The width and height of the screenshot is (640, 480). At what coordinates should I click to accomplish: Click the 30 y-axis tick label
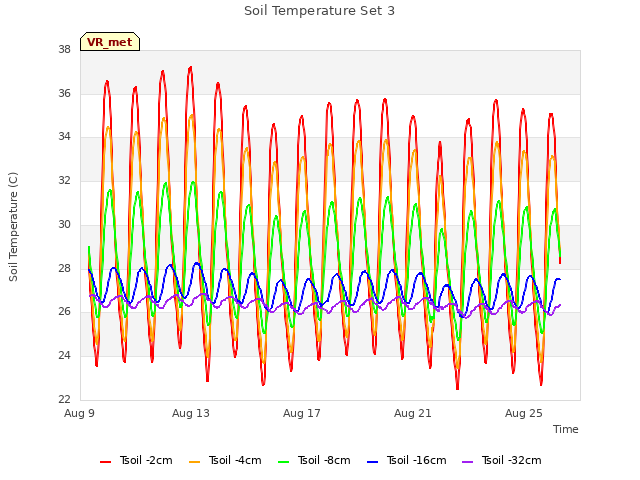click(64, 224)
